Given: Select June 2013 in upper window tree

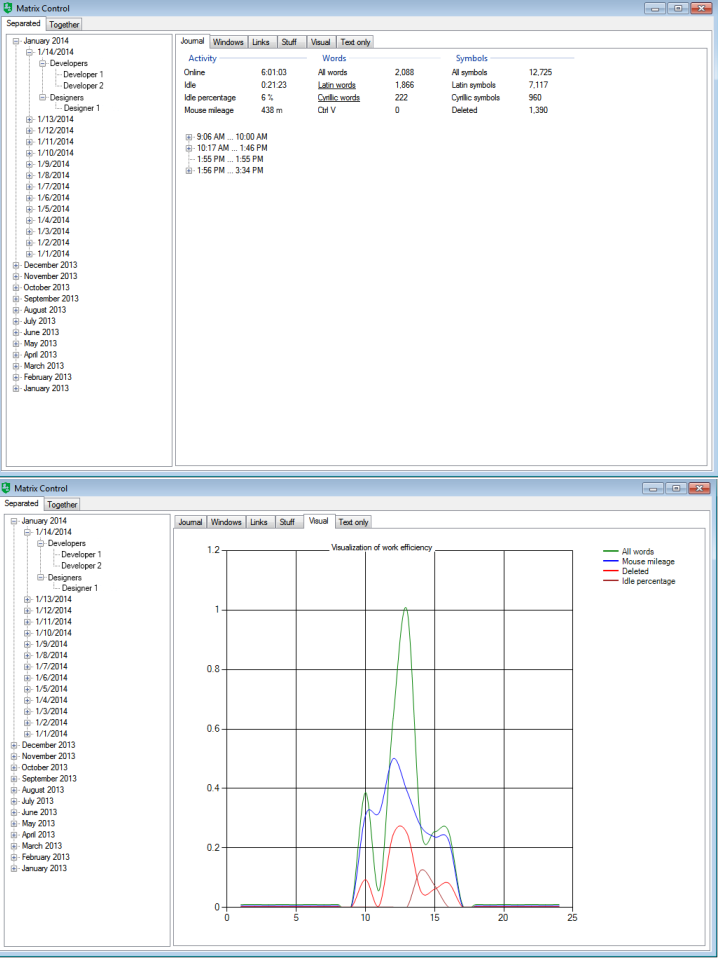Looking at the screenshot, I should point(41,332).
